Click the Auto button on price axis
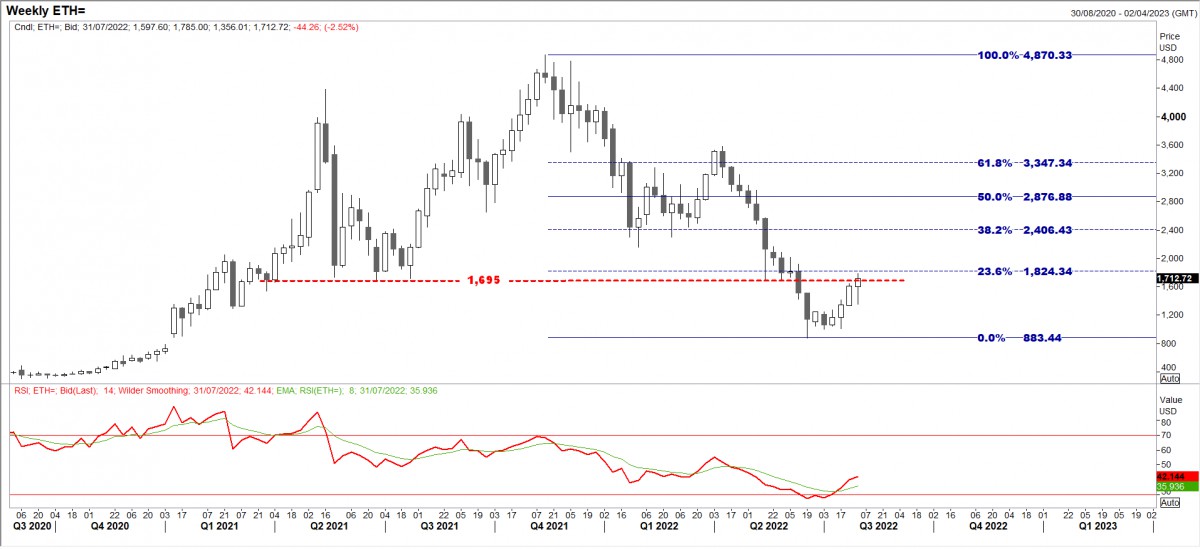The width and height of the screenshot is (1200, 549). [x=1169, y=378]
